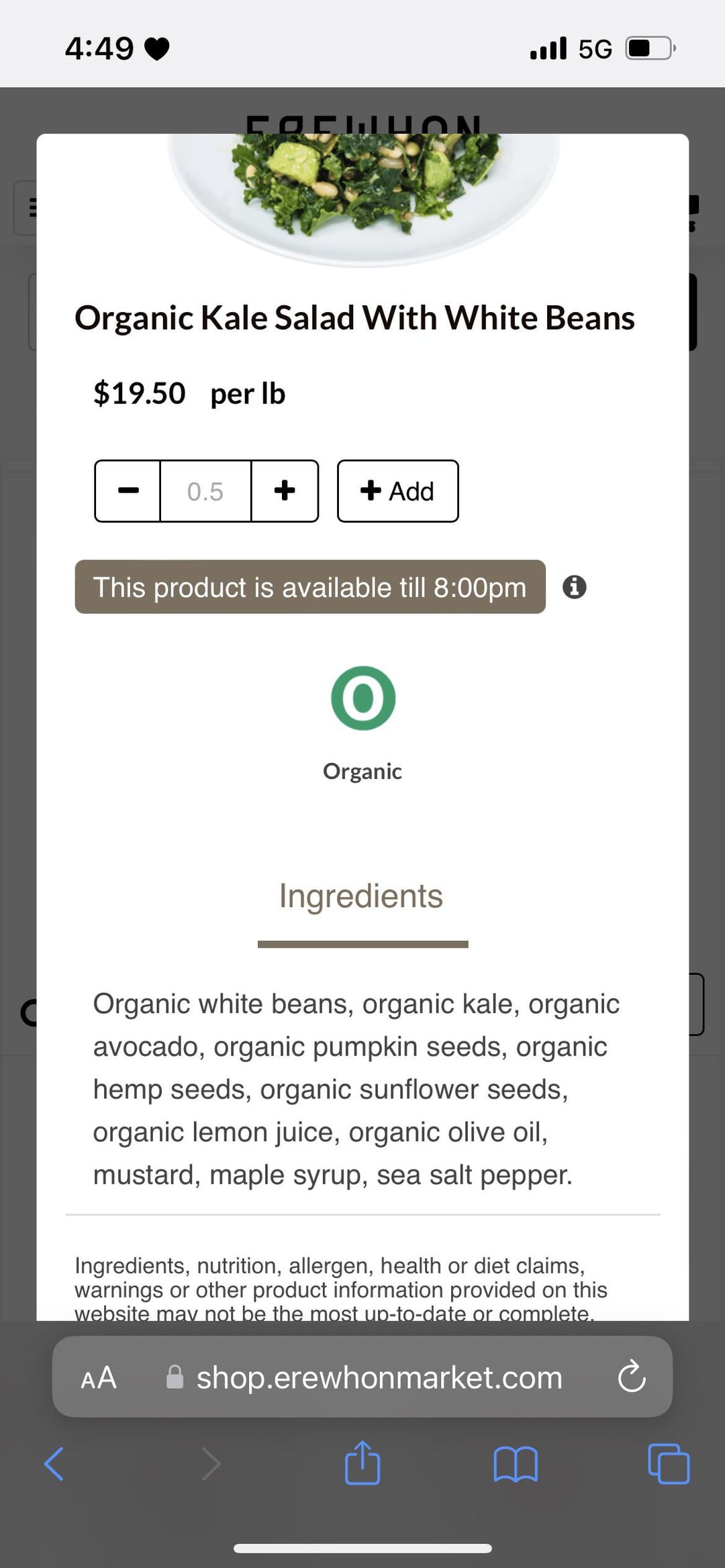
Task: Tap the padlock icon in address bar
Action: (x=175, y=1377)
